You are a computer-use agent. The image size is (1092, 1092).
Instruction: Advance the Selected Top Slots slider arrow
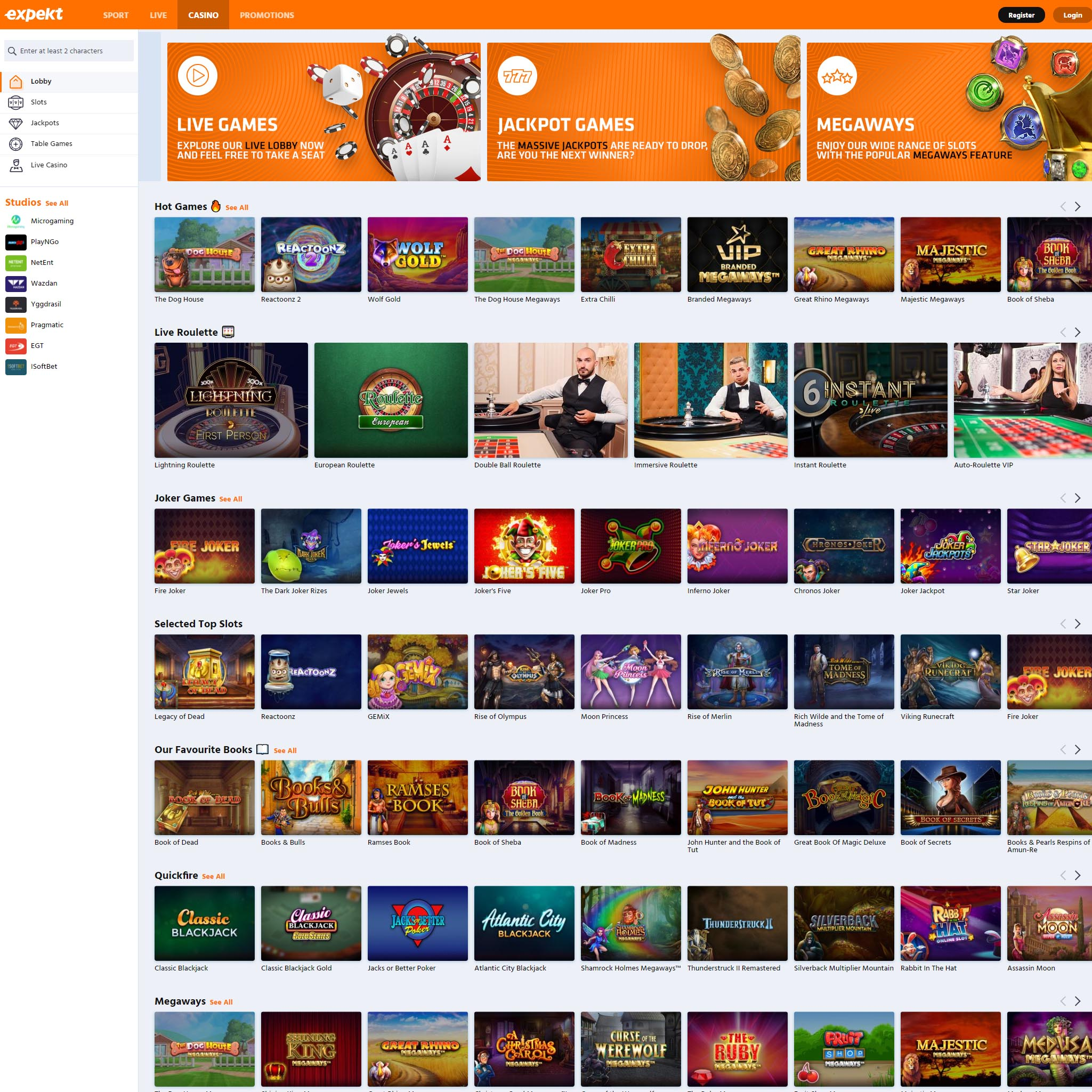click(x=1077, y=624)
